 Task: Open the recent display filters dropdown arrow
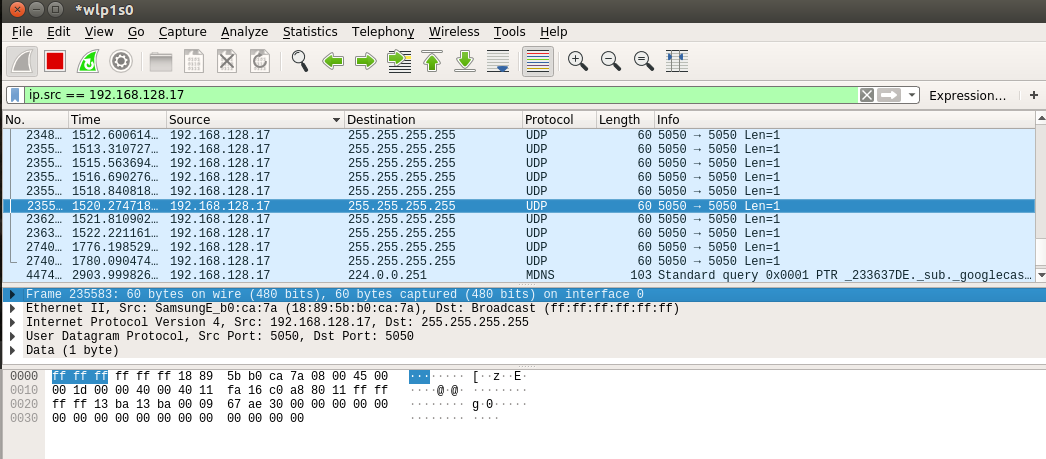click(912, 95)
